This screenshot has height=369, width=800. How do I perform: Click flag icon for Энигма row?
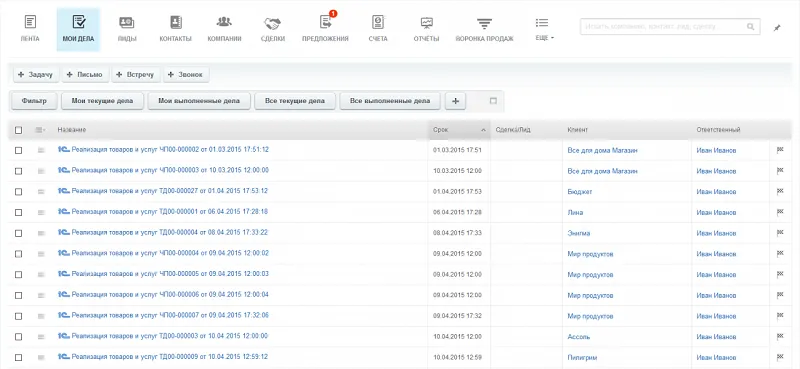click(x=779, y=233)
